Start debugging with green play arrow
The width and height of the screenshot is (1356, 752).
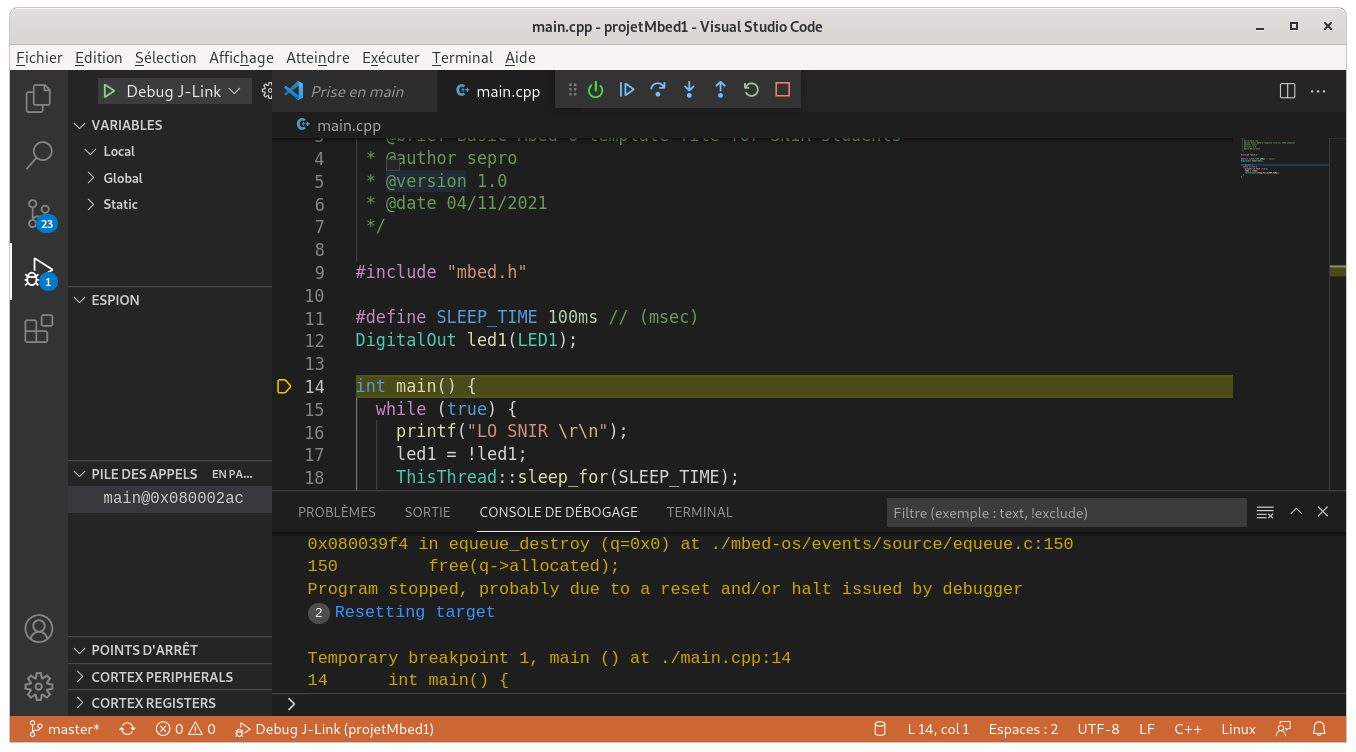[x=109, y=91]
